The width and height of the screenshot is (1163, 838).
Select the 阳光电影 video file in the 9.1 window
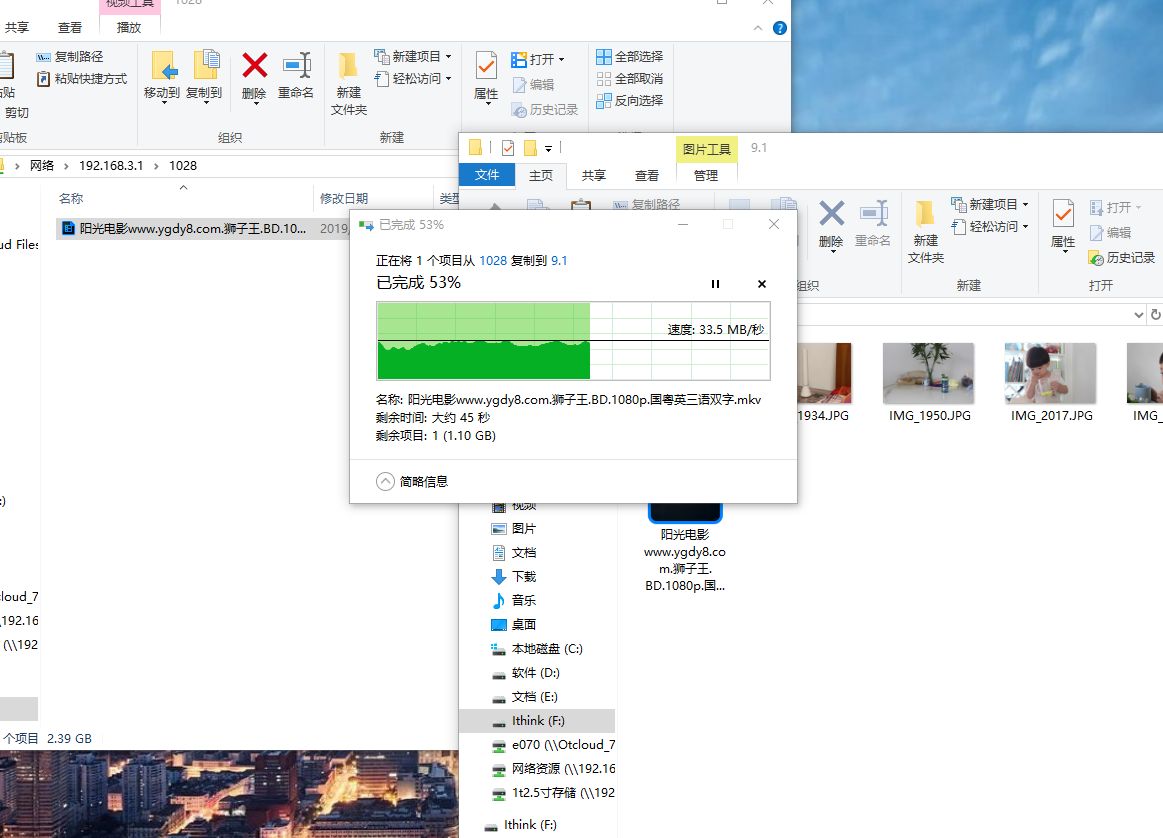685,549
